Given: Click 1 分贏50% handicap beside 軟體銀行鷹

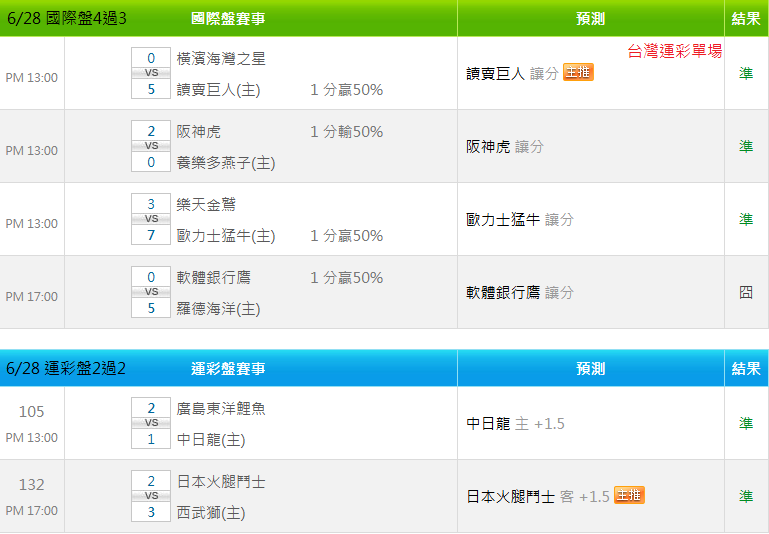Looking at the screenshot, I should pyautogui.click(x=346, y=278).
